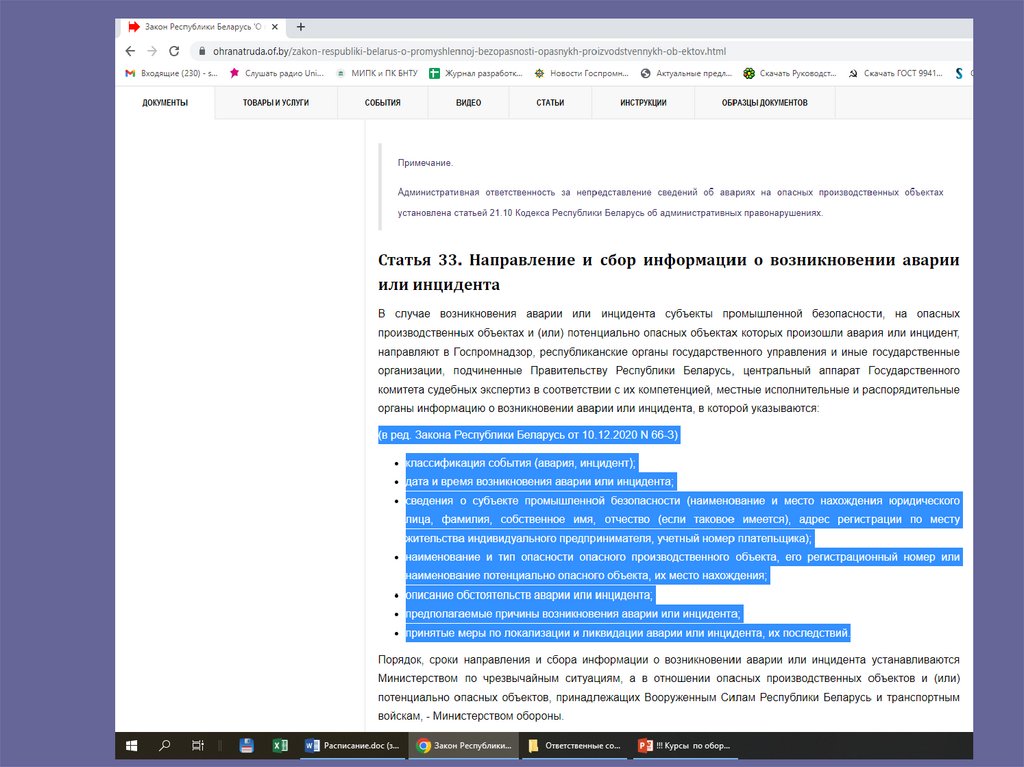Click the классификация события list item

click(x=521, y=463)
